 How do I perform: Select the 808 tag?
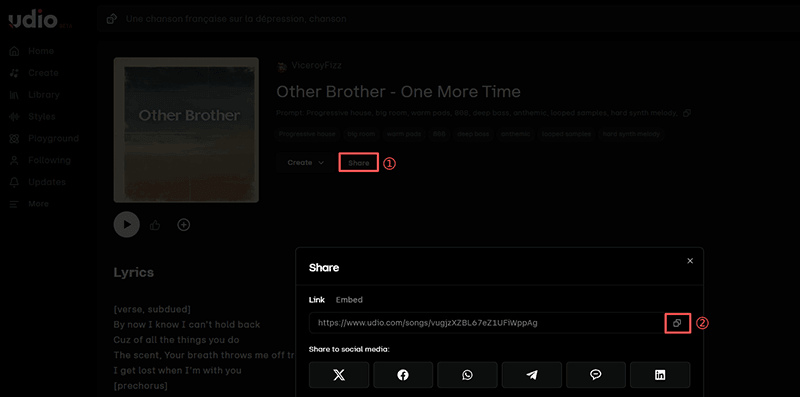(x=439, y=134)
